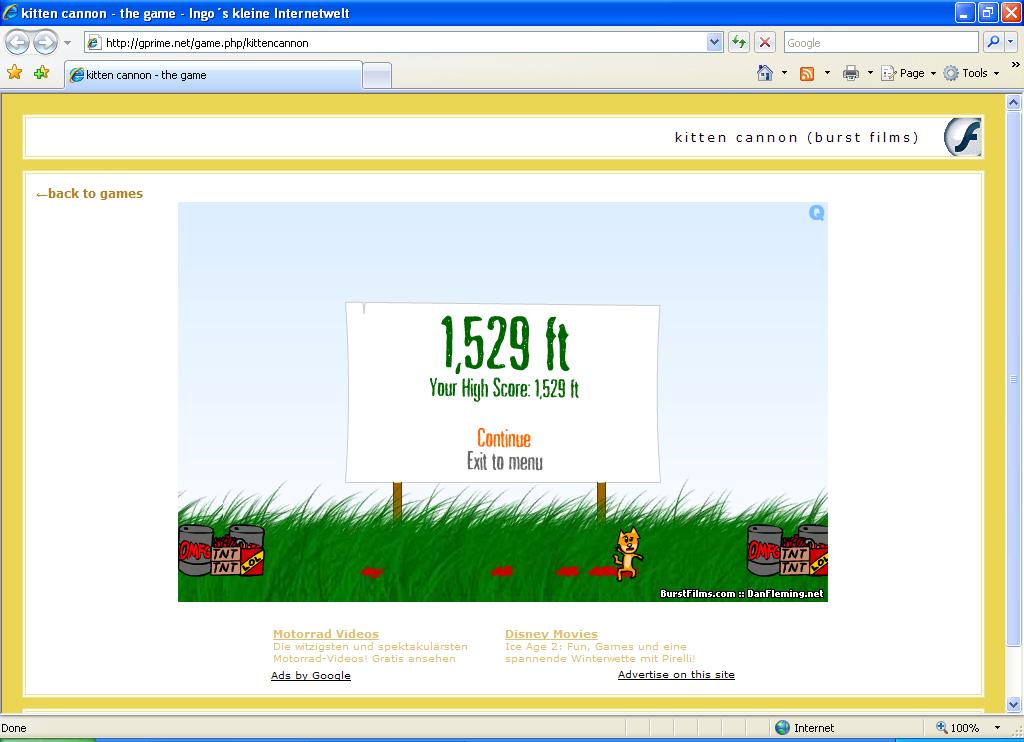Open a new blank tab

tap(377, 76)
